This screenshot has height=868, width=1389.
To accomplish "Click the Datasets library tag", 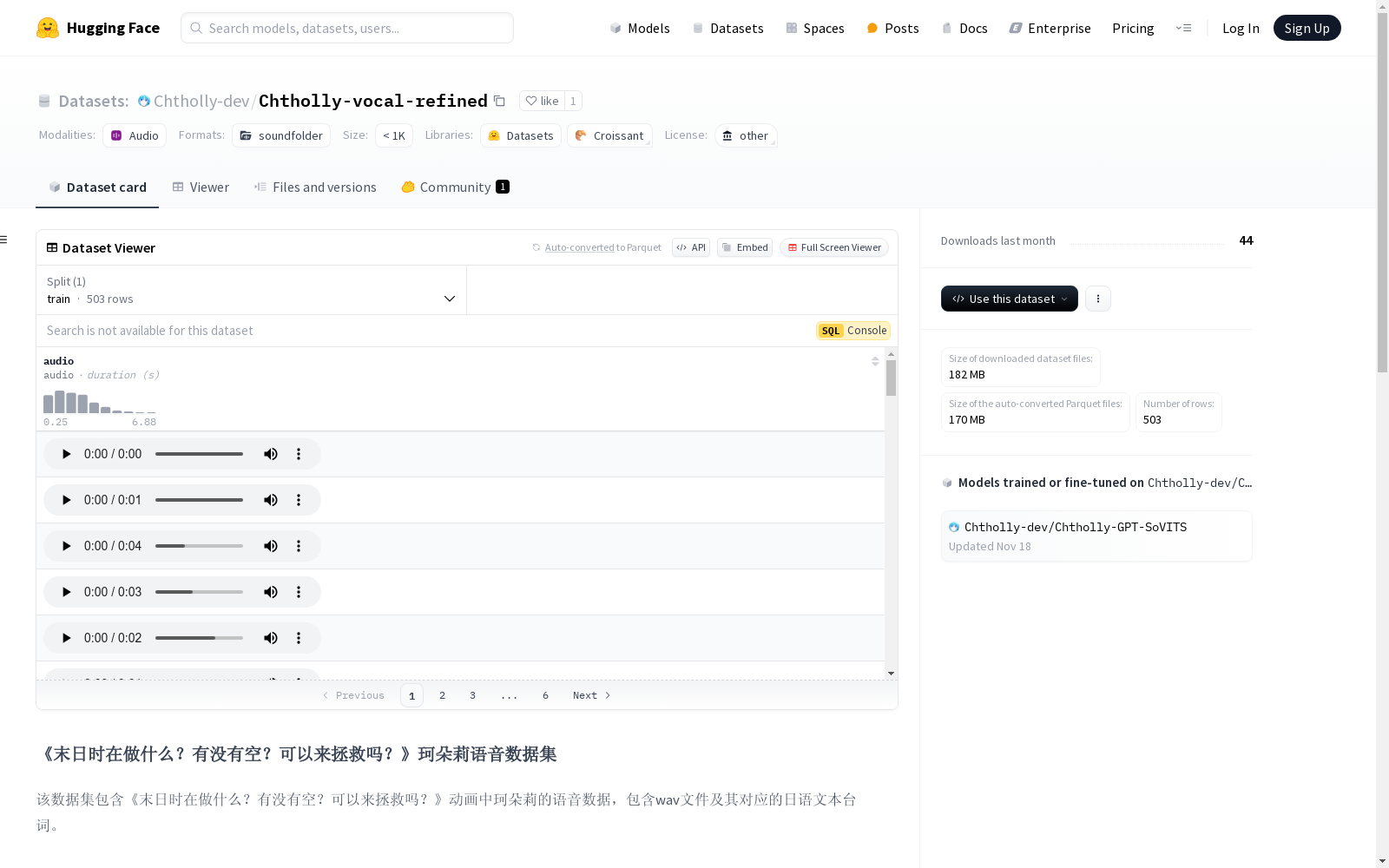I will tap(521, 135).
